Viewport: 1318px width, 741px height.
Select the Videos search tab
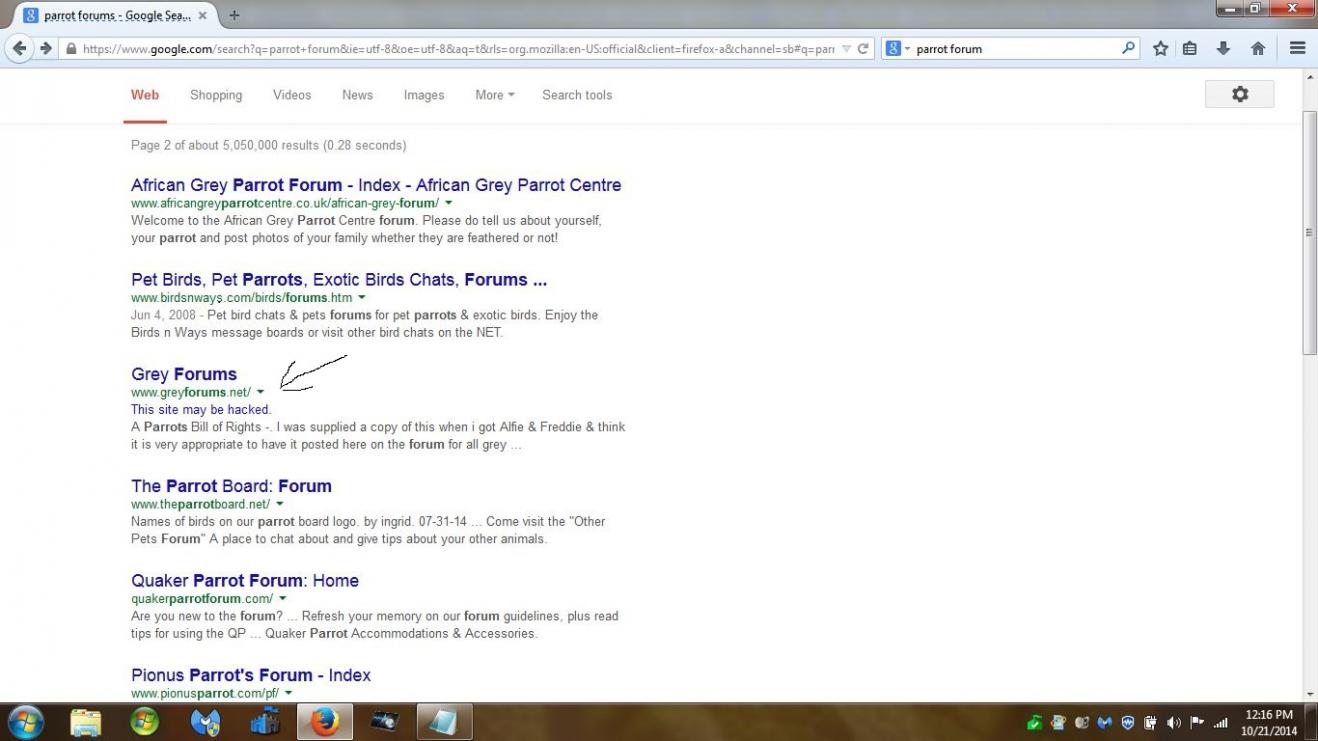point(291,95)
